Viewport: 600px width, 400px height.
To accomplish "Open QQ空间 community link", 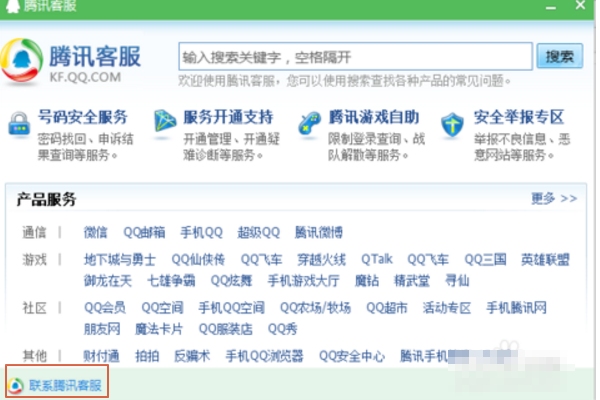I will tap(162, 308).
